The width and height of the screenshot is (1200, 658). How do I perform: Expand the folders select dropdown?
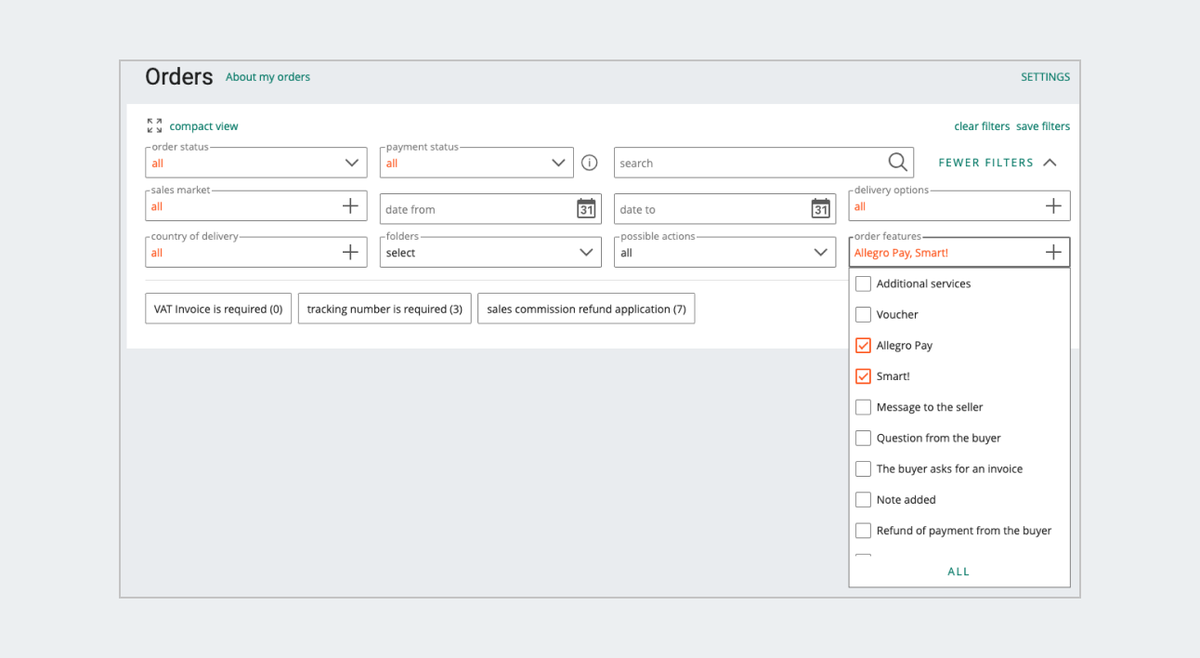[490, 253]
